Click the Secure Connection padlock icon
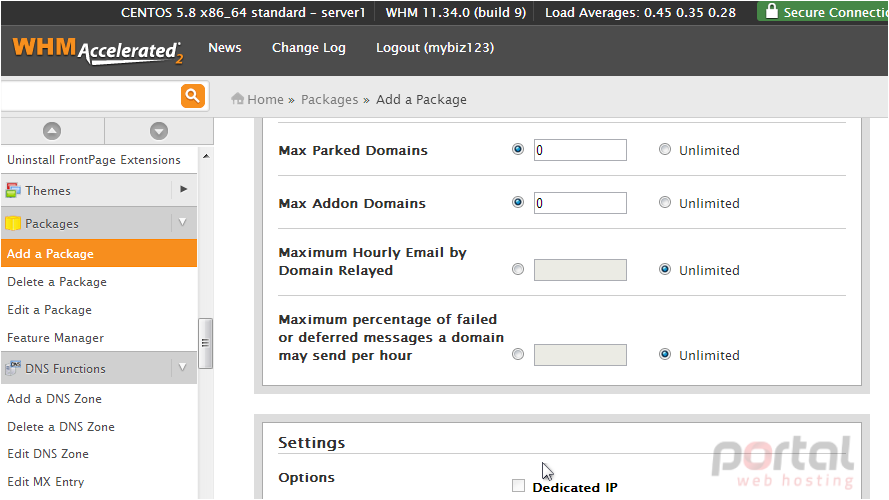 [x=771, y=11]
